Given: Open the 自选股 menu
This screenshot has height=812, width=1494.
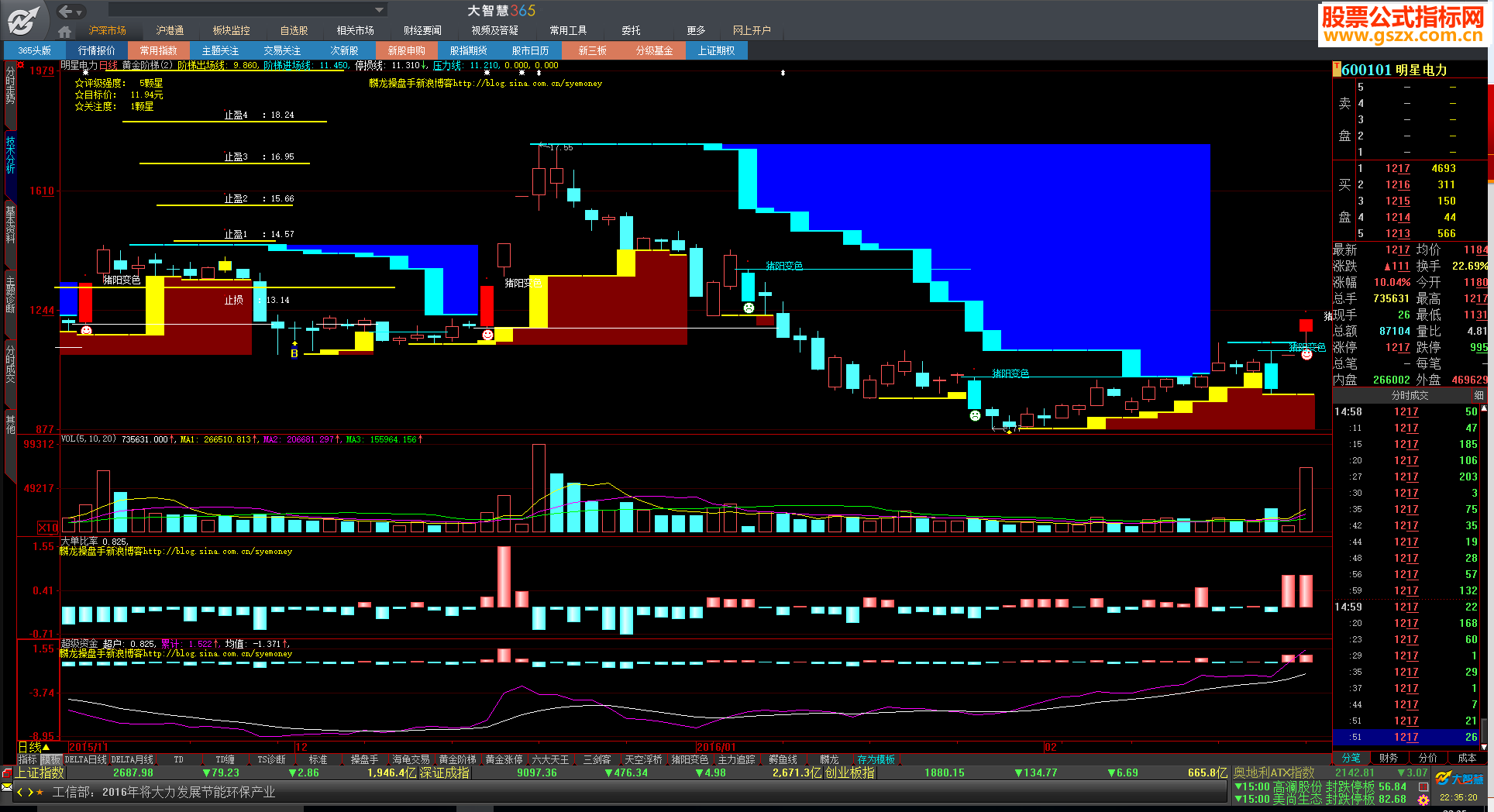Looking at the screenshot, I should (x=294, y=30).
